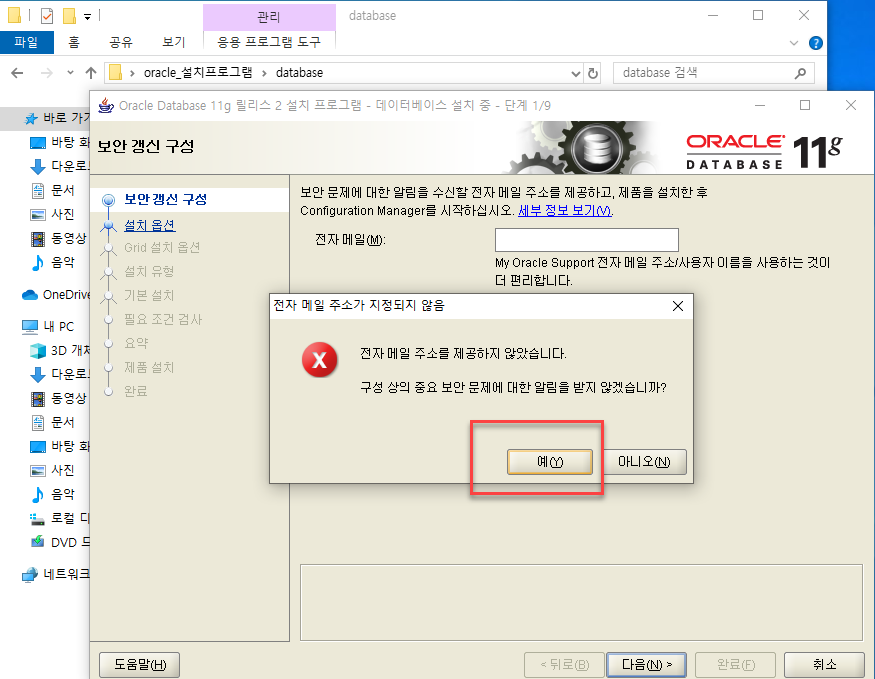Image resolution: width=875 pixels, height=679 pixels.
Task: Open the quick access toolbar customize dropdown
Action: (x=87, y=17)
